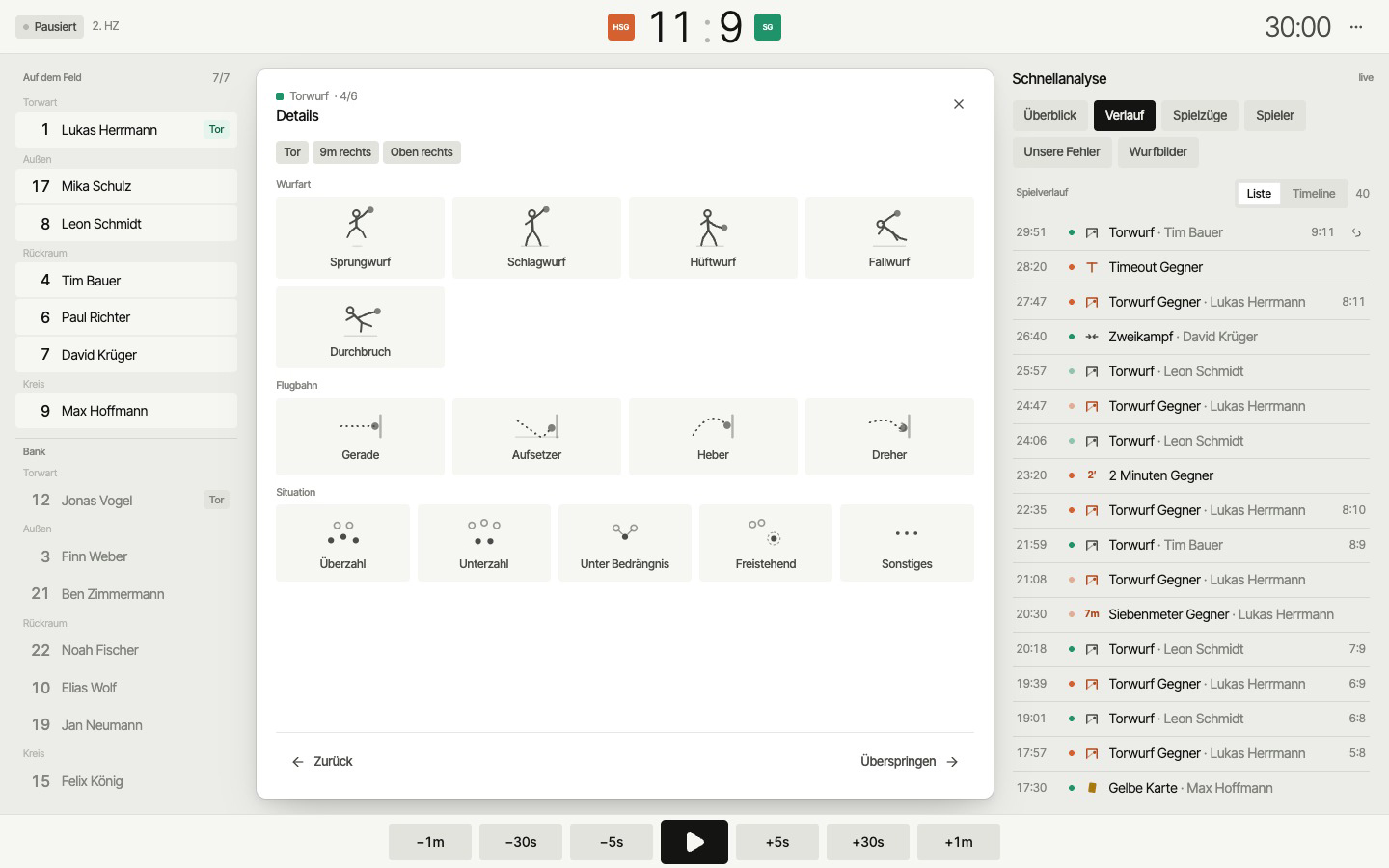Select player 4 Tim Bauer
The image size is (1389, 868).
[x=126, y=281]
